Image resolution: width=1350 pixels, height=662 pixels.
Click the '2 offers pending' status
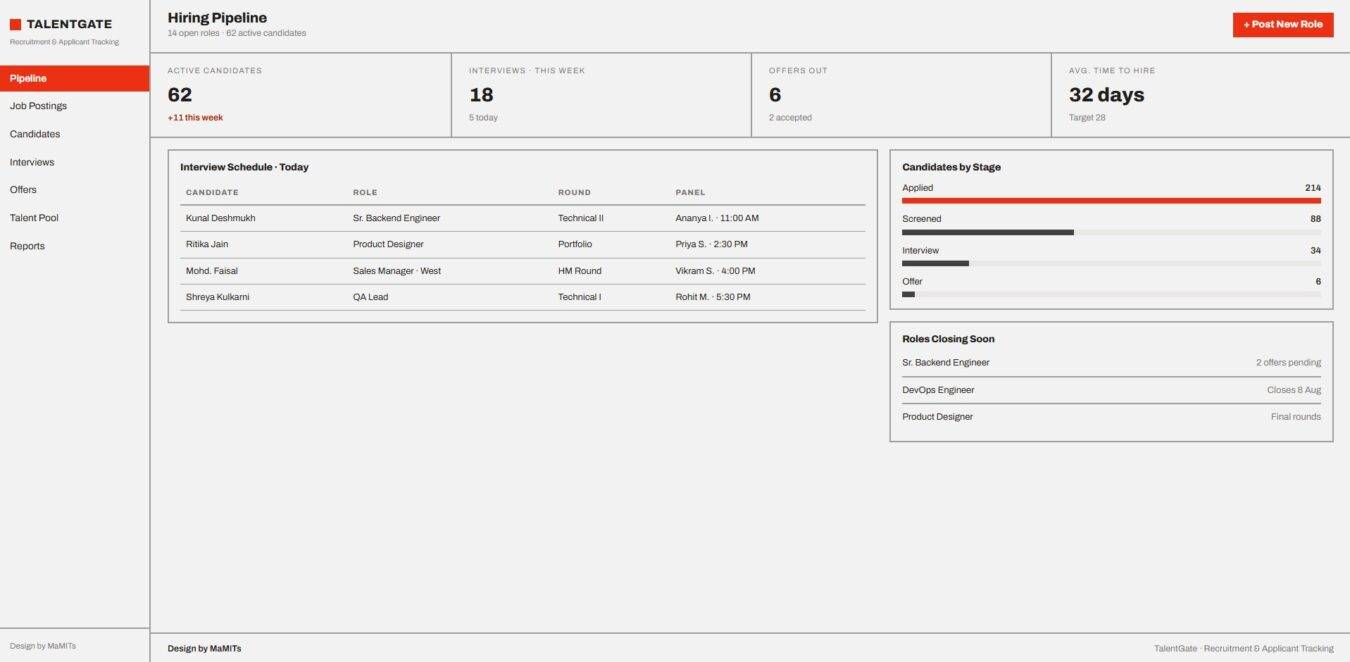point(1288,363)
